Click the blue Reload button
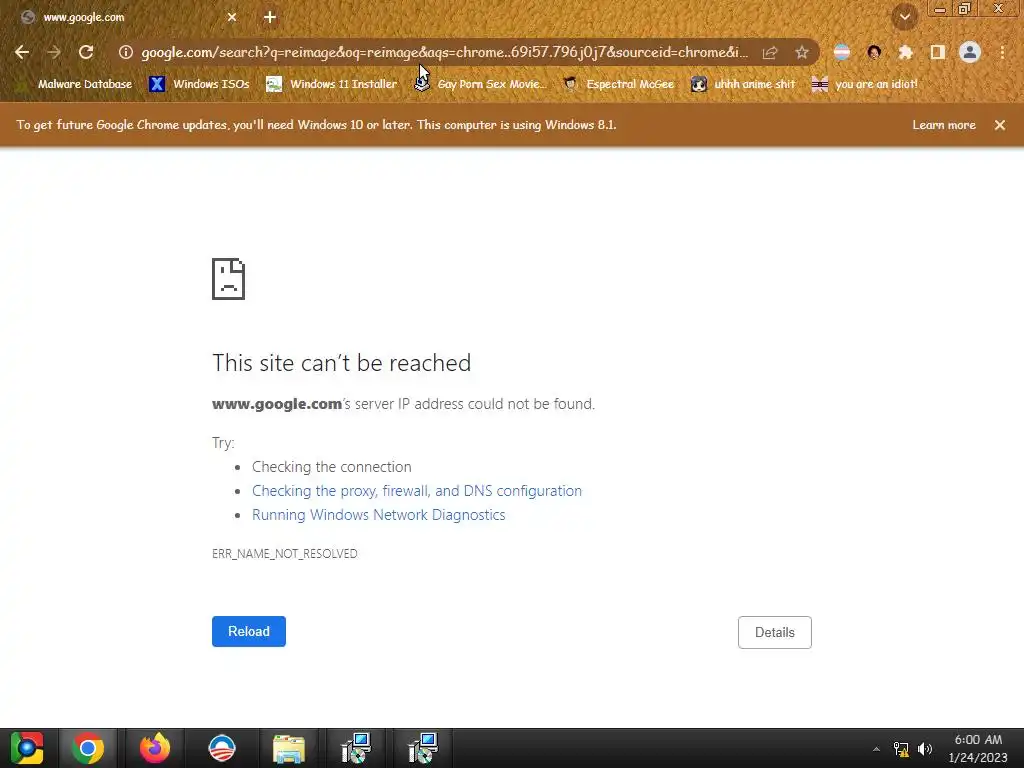The image size is (1024, 768). coord(249,632)
